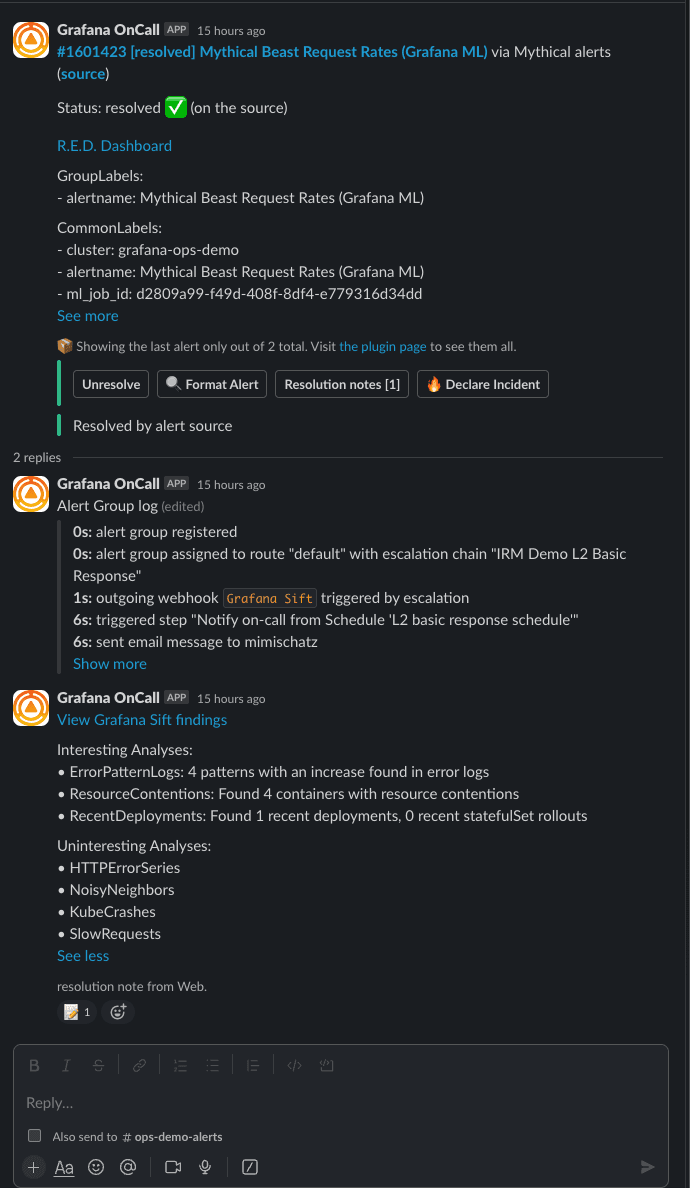Open the R.E.D. Dashboard link

pos(114,145)
